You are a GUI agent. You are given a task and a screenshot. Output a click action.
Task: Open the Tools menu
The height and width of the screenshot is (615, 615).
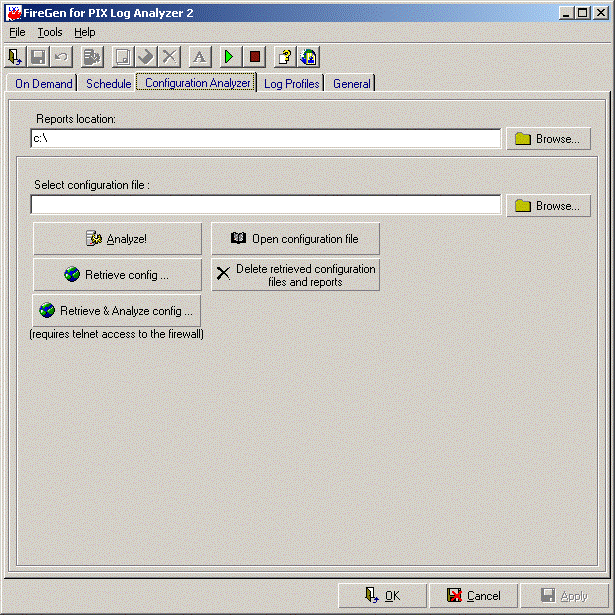[x=50, y=32]
